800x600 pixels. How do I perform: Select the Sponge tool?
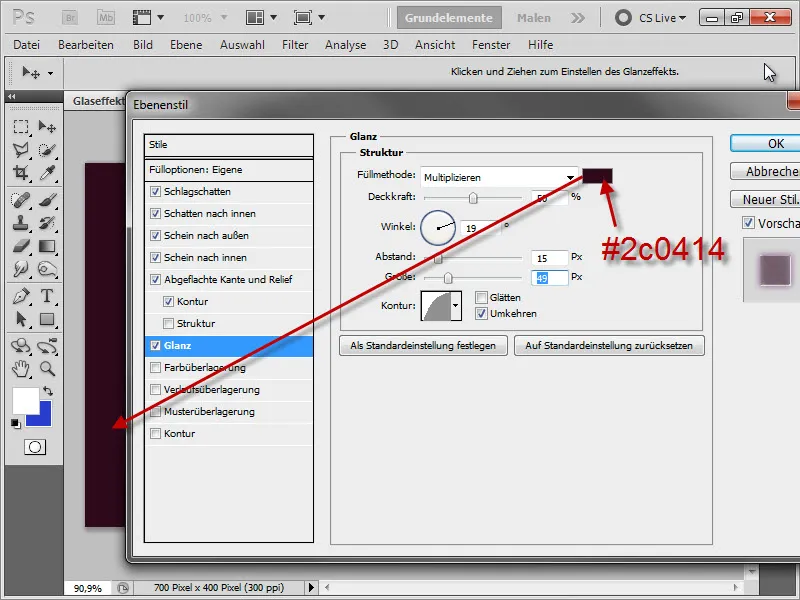[x=47, y=268]
